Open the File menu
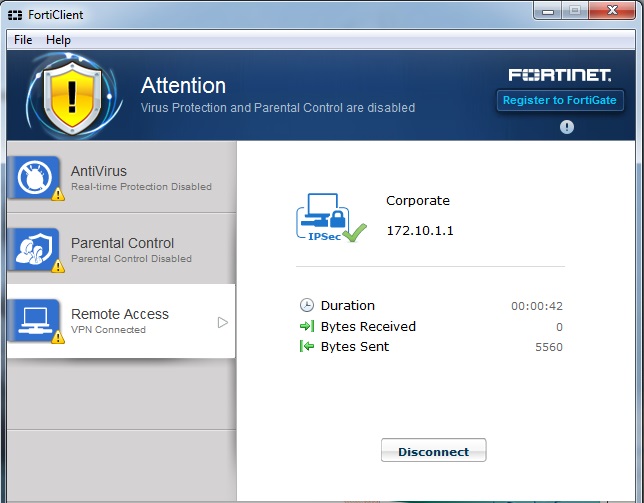Image resolution: width=644 pixels, height=503 pixels. pos(23,40)
